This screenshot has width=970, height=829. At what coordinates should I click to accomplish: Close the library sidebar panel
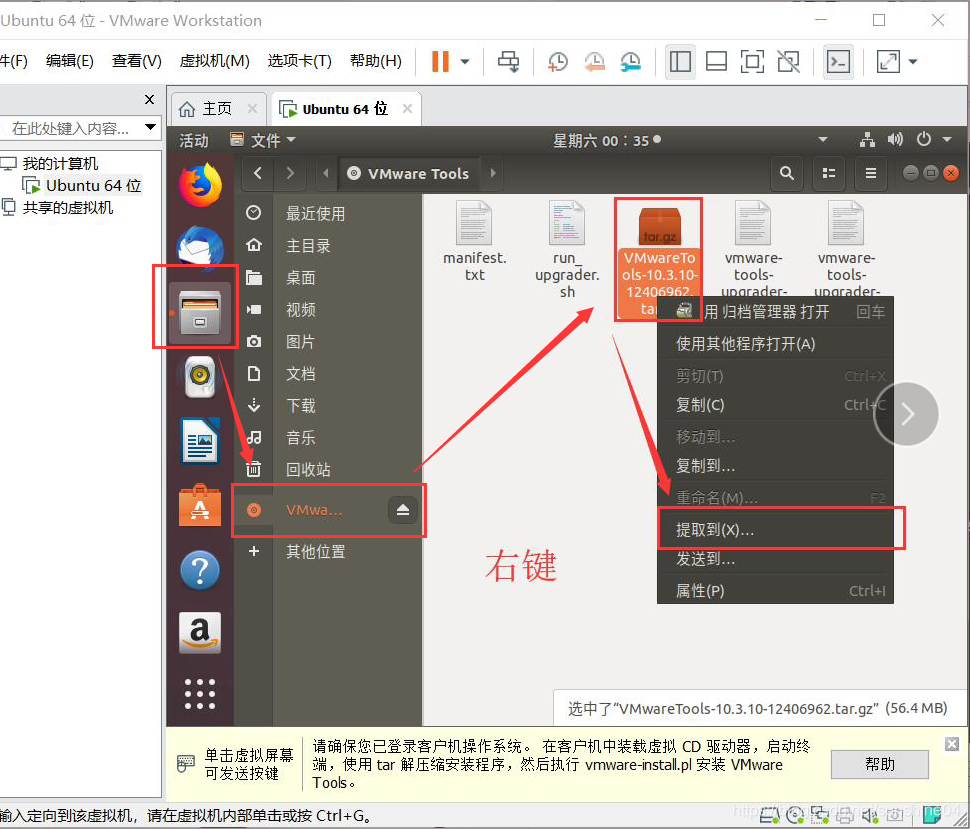click(149, 99)
